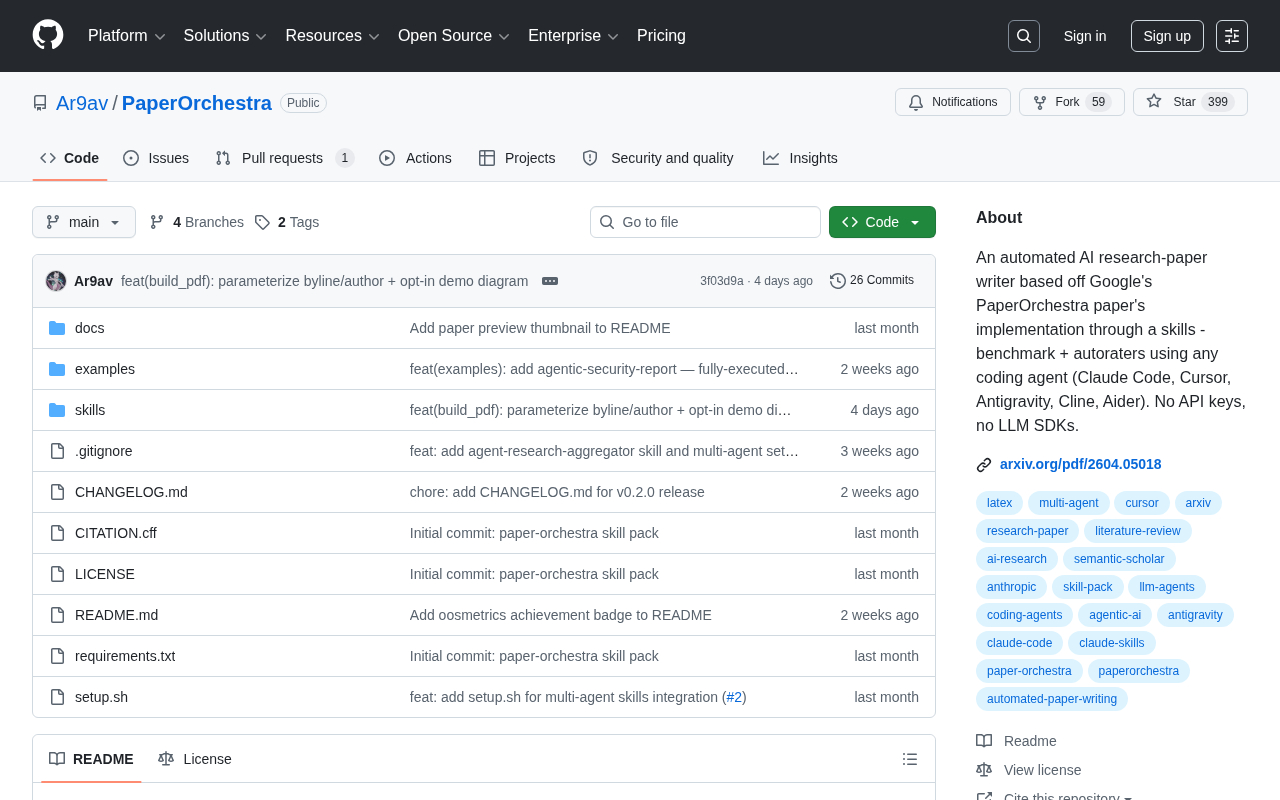Fork the PaperOrchestra repository
Viewport: 1280px width, 800px height.
tap(1072, 102)
